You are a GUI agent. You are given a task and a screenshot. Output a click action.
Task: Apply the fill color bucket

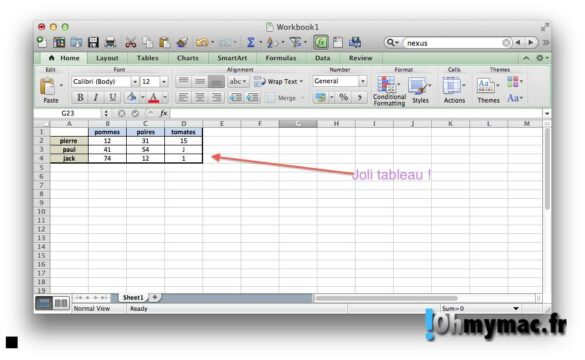coord(131,98)
